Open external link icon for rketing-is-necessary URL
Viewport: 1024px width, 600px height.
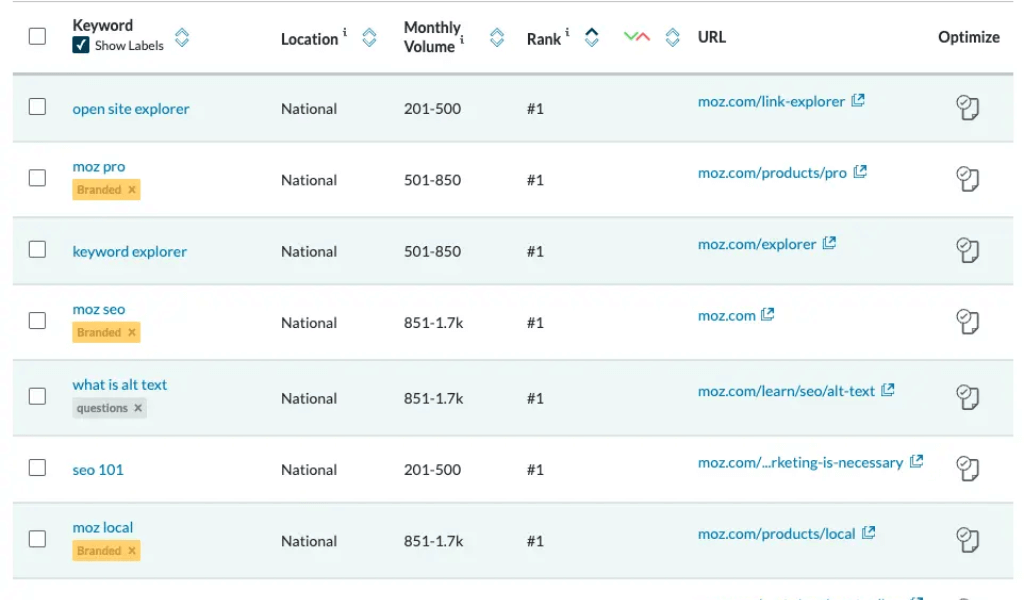[x=917, y=461]
